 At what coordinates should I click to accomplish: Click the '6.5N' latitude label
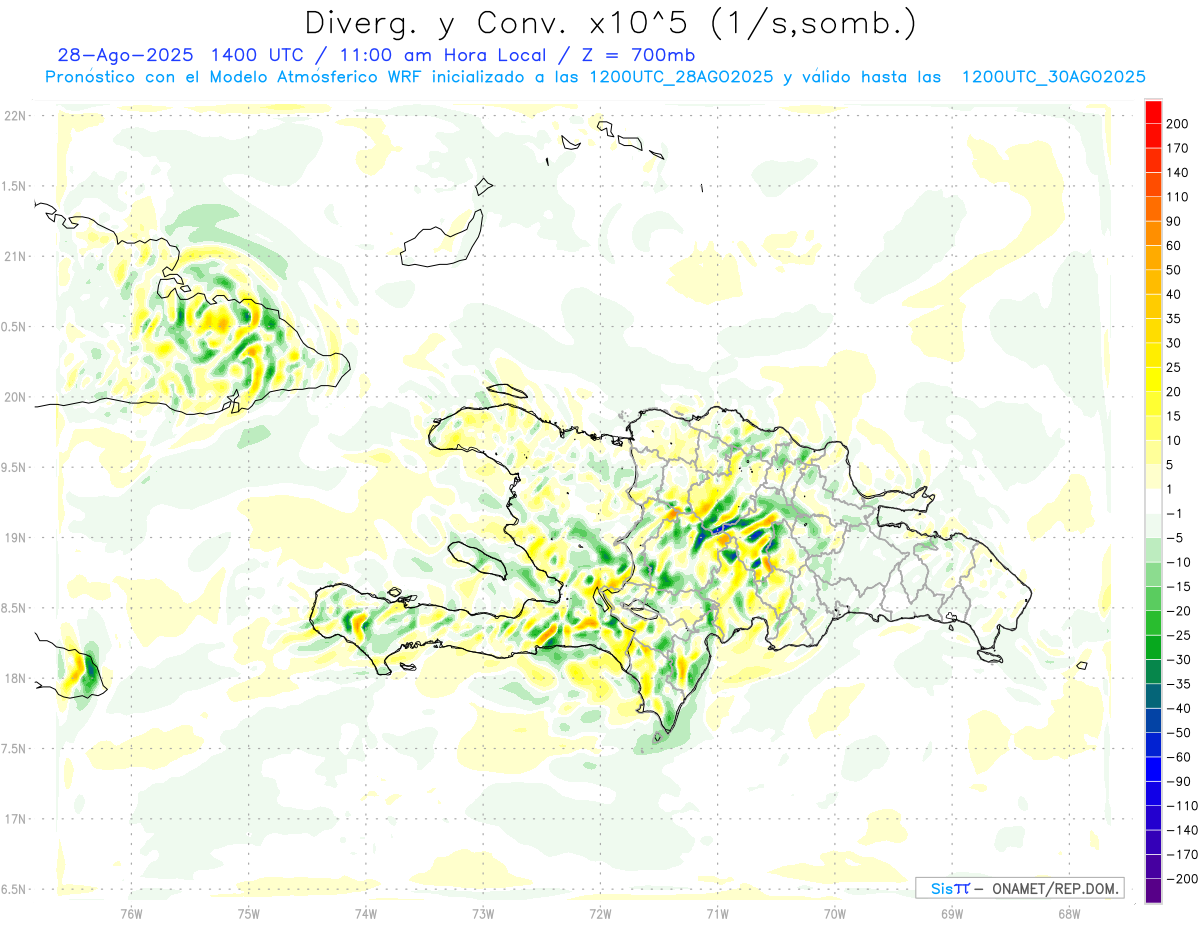click(x=14, y=889)
